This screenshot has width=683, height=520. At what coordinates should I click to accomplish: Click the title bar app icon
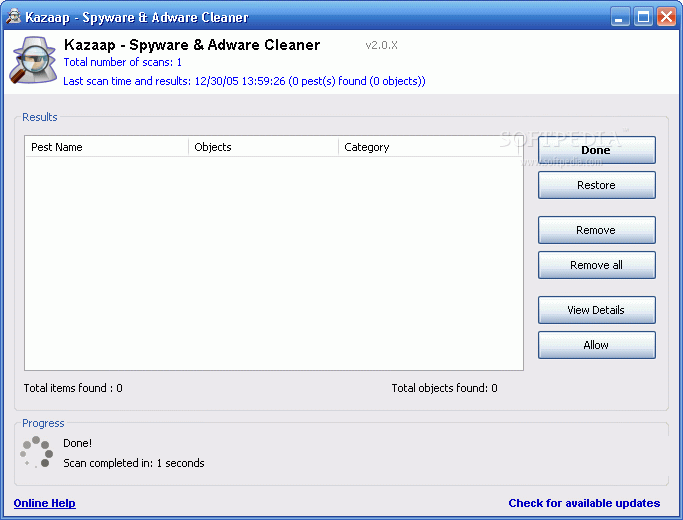(x=14, y=17)
